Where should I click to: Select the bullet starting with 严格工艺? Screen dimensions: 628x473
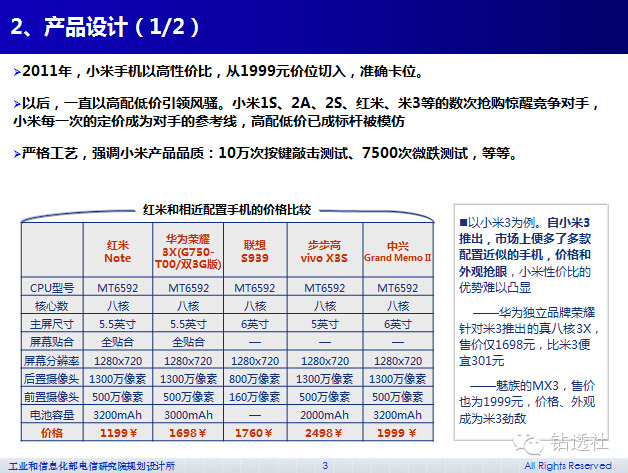[x=266, y=153]
